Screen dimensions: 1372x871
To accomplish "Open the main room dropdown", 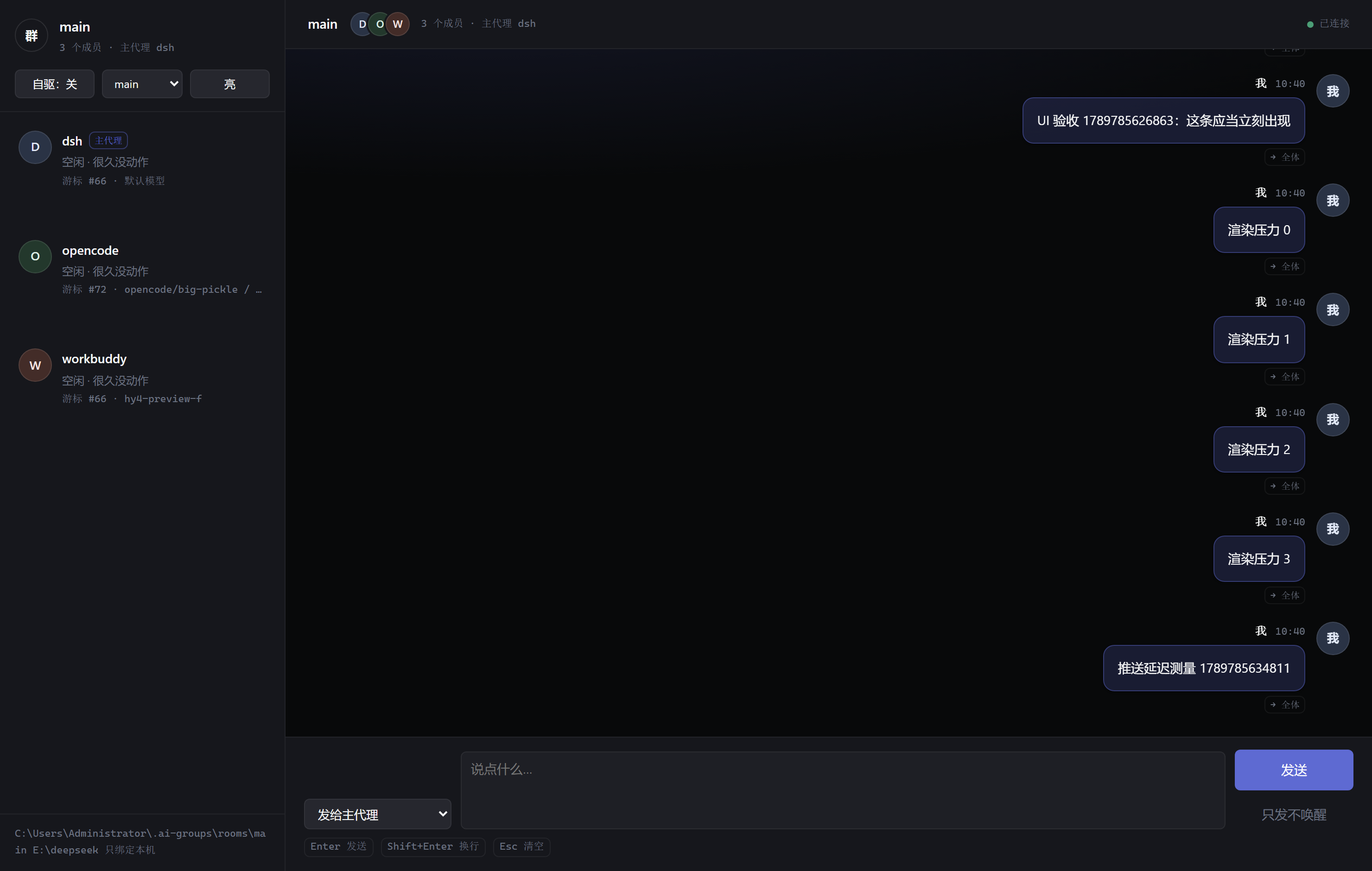I will pos(142,84).
